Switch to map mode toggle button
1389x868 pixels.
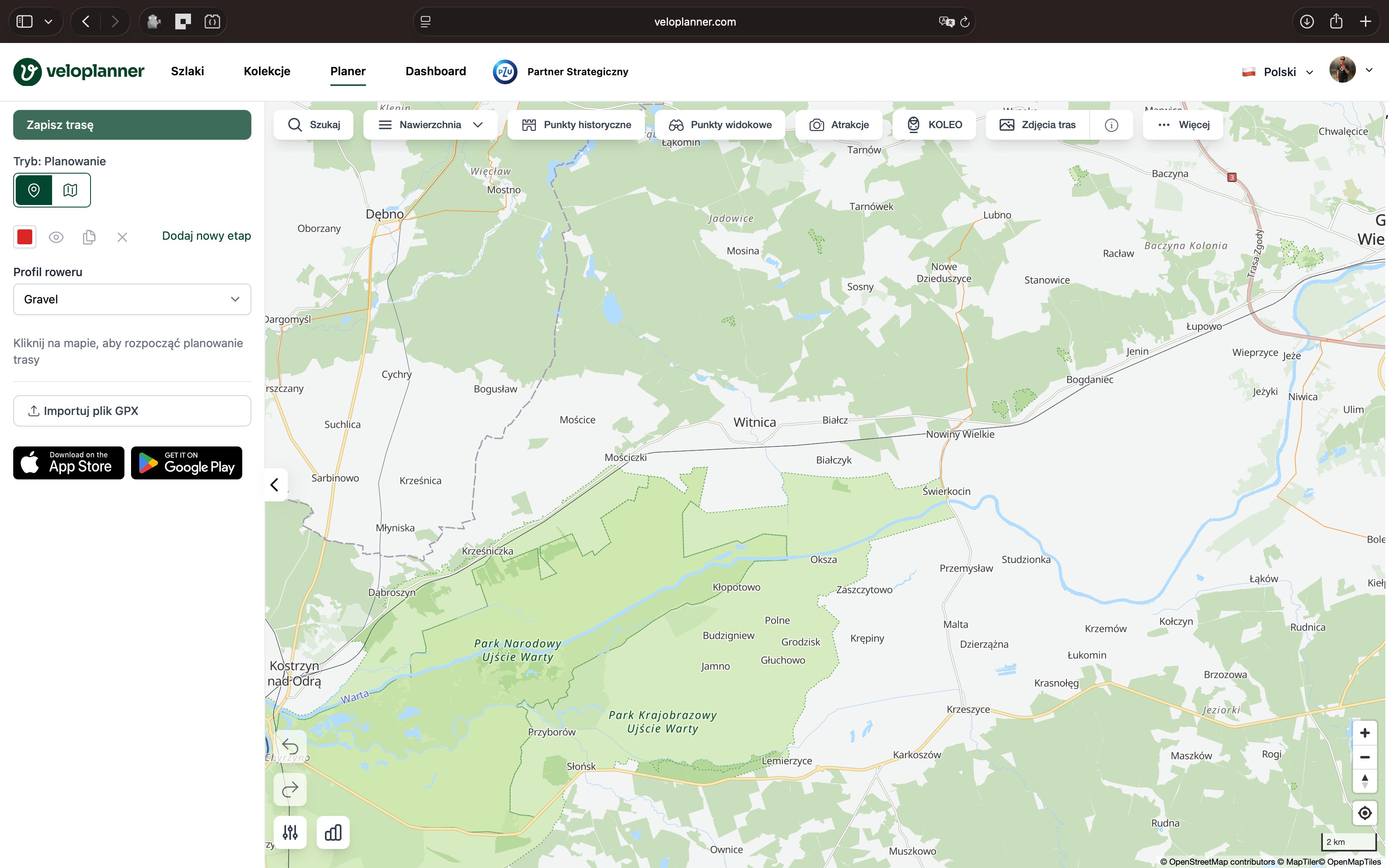pos(71,190)
